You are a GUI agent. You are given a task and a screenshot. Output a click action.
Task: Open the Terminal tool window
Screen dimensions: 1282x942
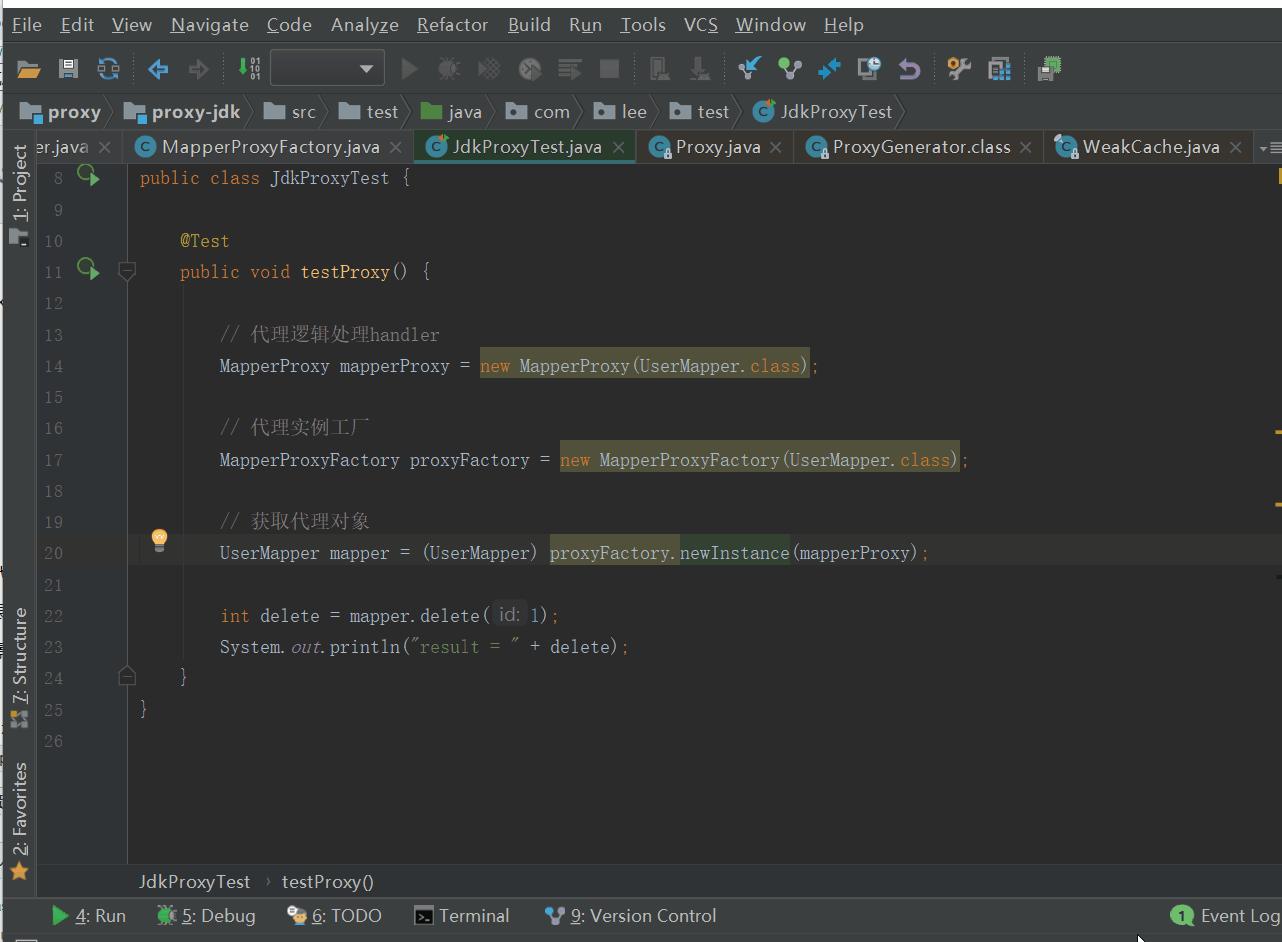coord(462,916)
